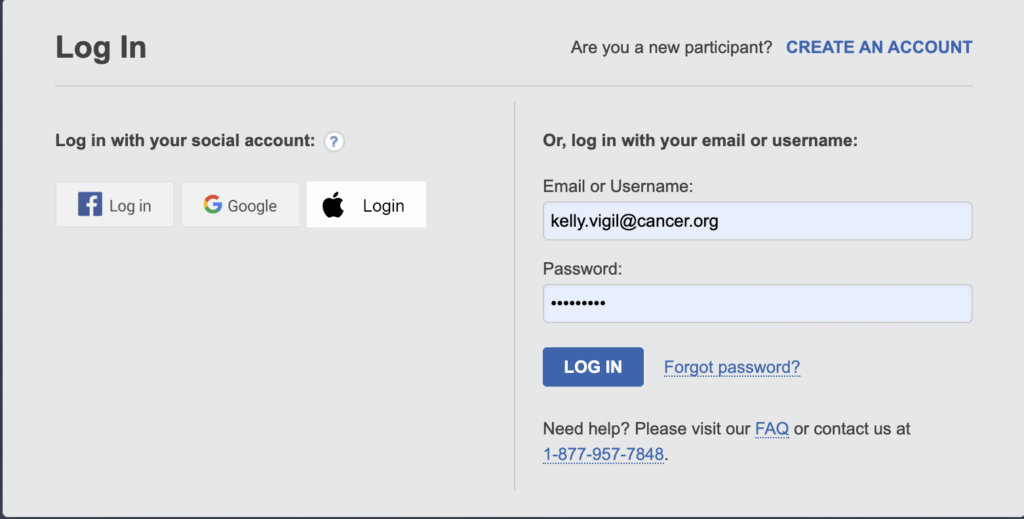Click the "Forgot password?" link
The image size is (1024, 519).
732,367
